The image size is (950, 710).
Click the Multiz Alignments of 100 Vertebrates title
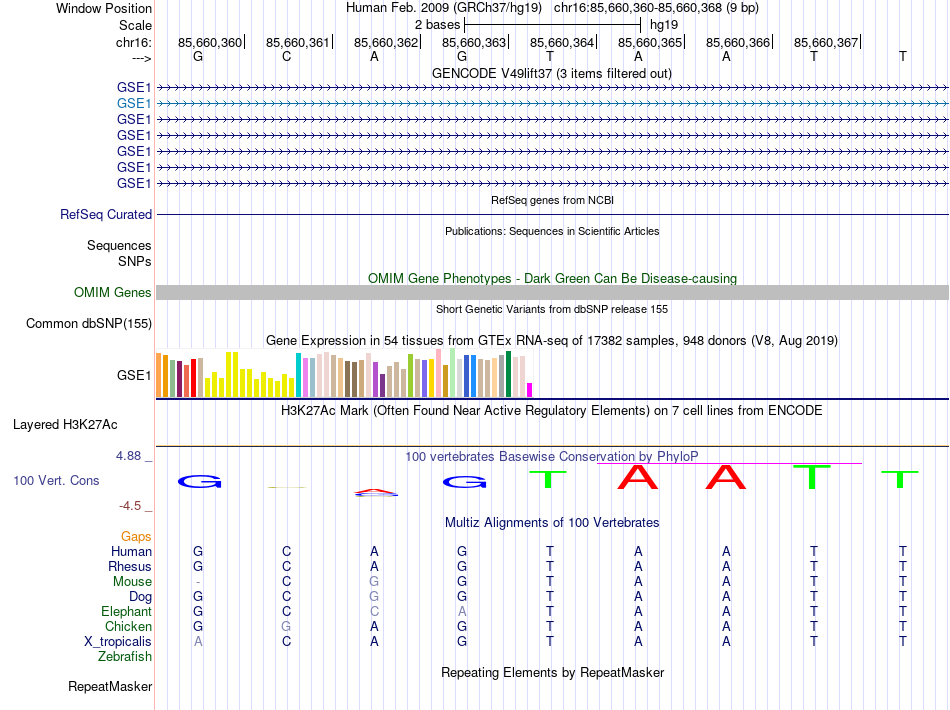(551, 522)
